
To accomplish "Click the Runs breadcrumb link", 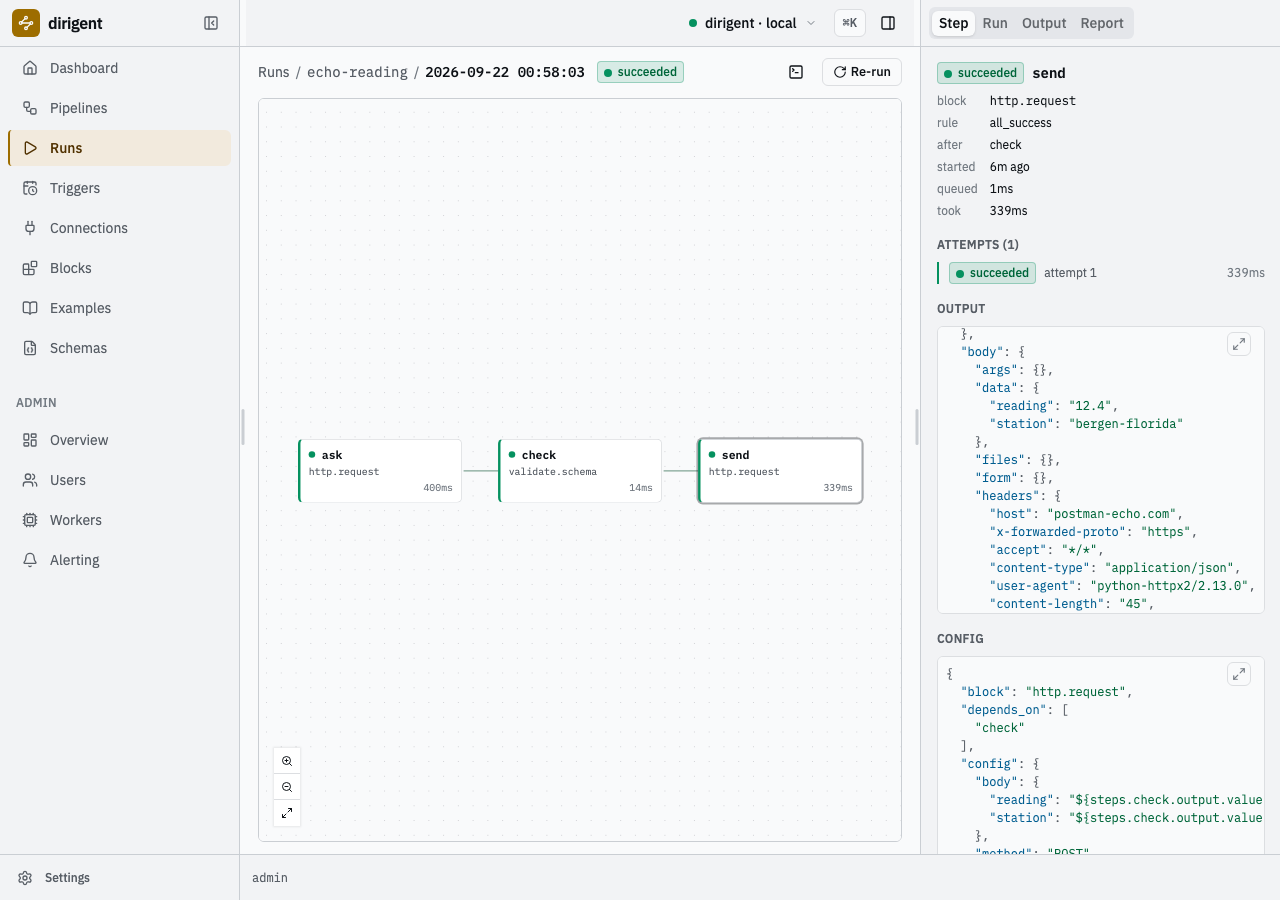I will [274, 72].
